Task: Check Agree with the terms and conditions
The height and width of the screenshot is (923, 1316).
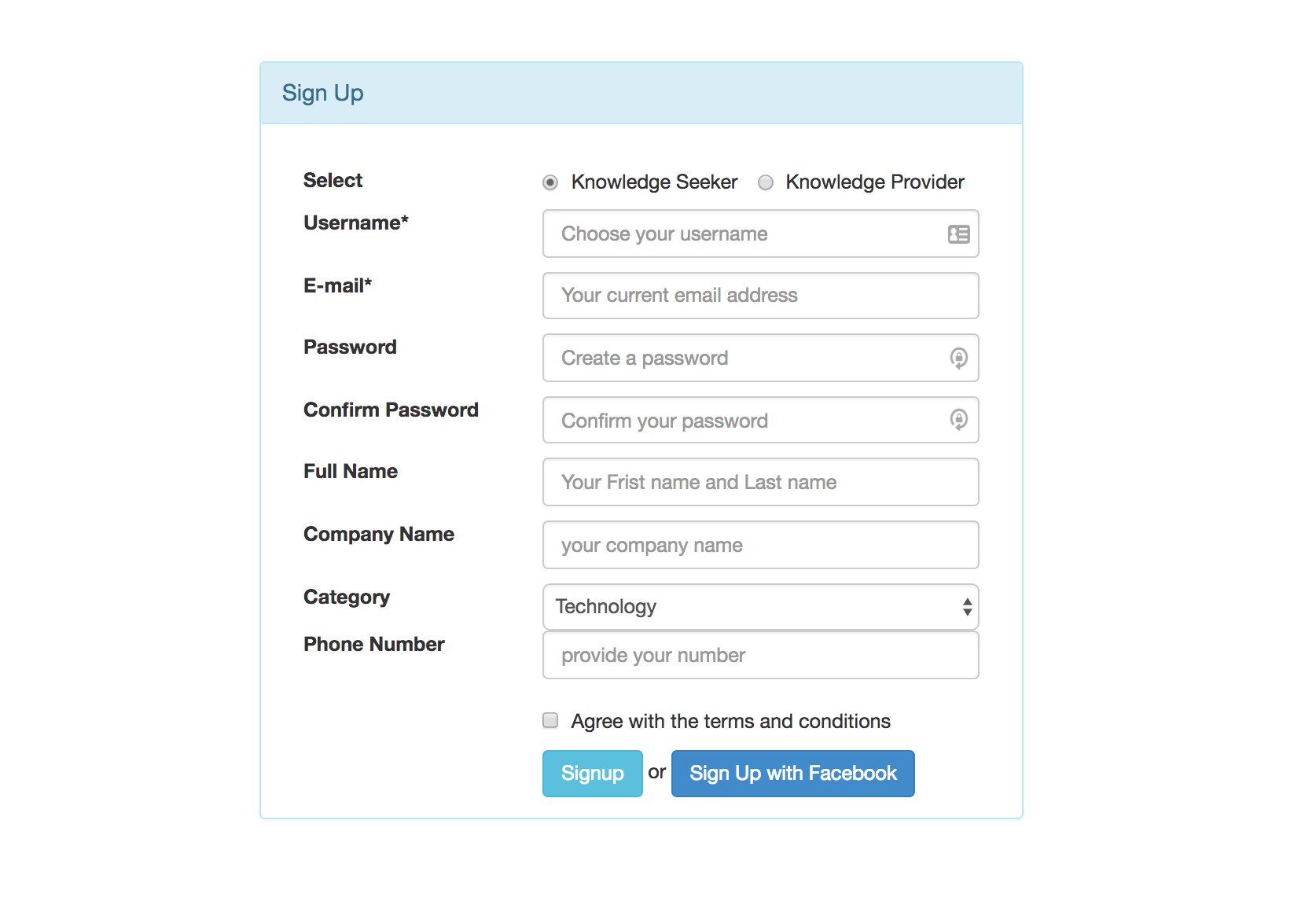Action: tap(550, 720)
